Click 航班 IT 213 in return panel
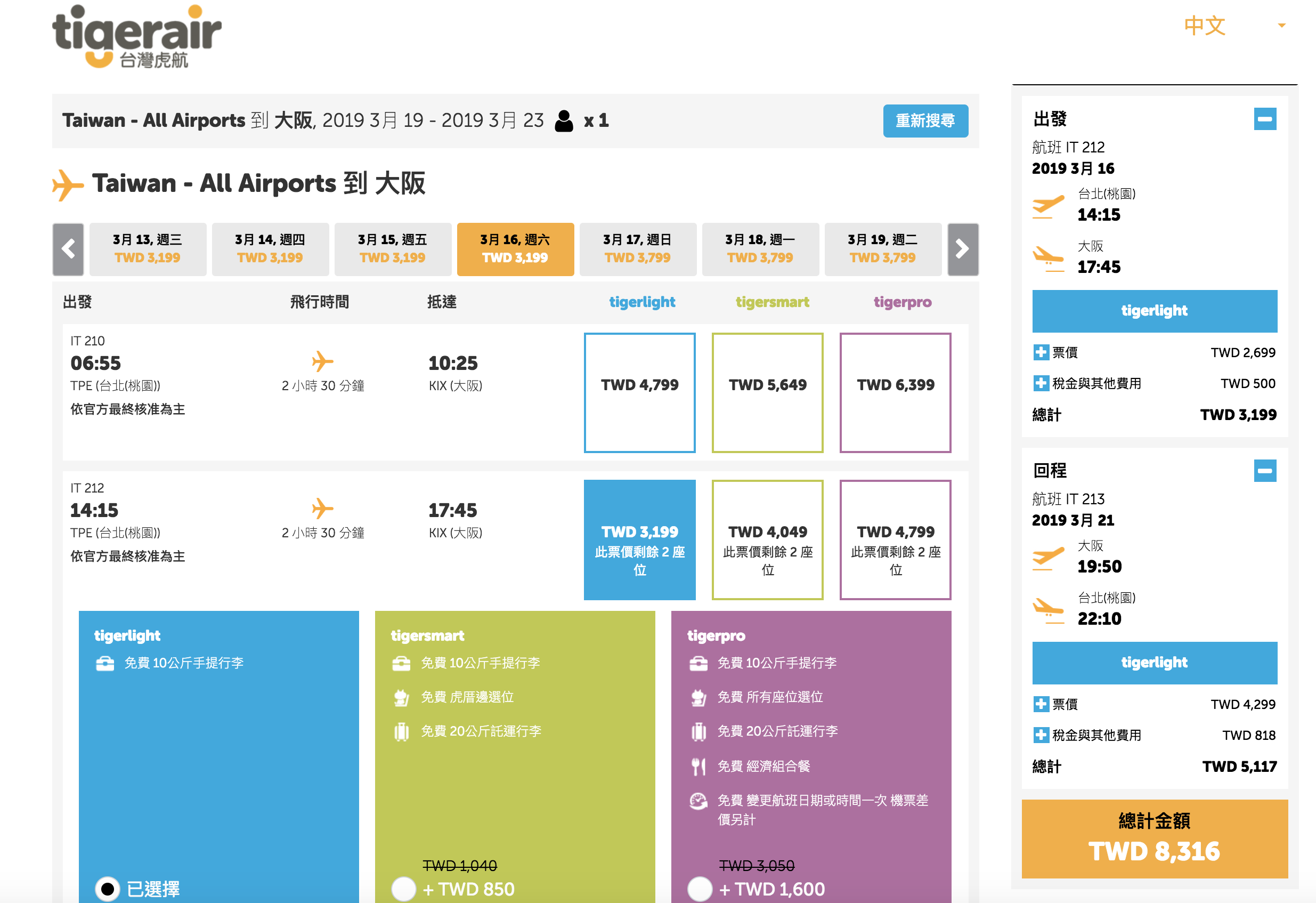This screenshot has height=903, width=1316. pyautogui.click(x=1068, y=499)
